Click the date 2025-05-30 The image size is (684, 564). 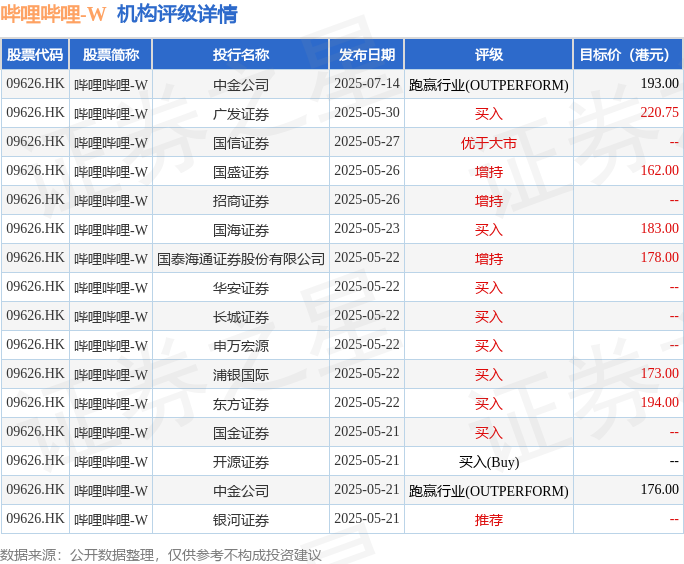tap(367, 113)
